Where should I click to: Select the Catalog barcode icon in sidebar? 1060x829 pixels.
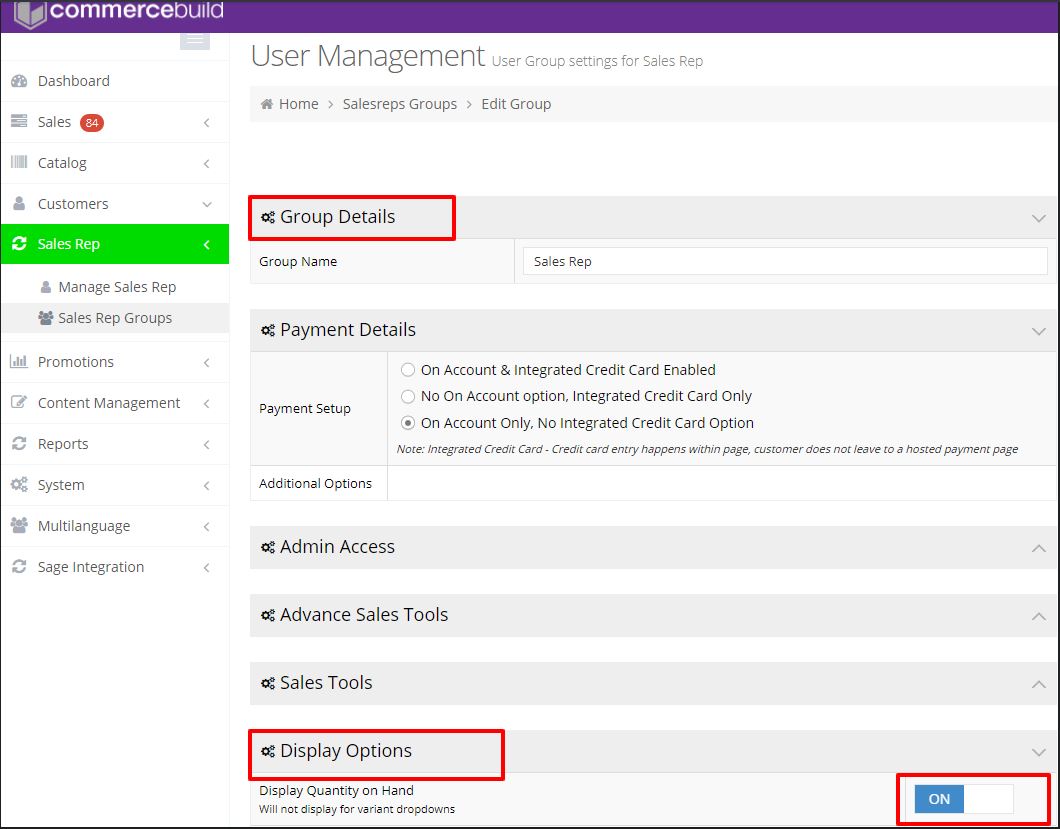click(20, 162)
